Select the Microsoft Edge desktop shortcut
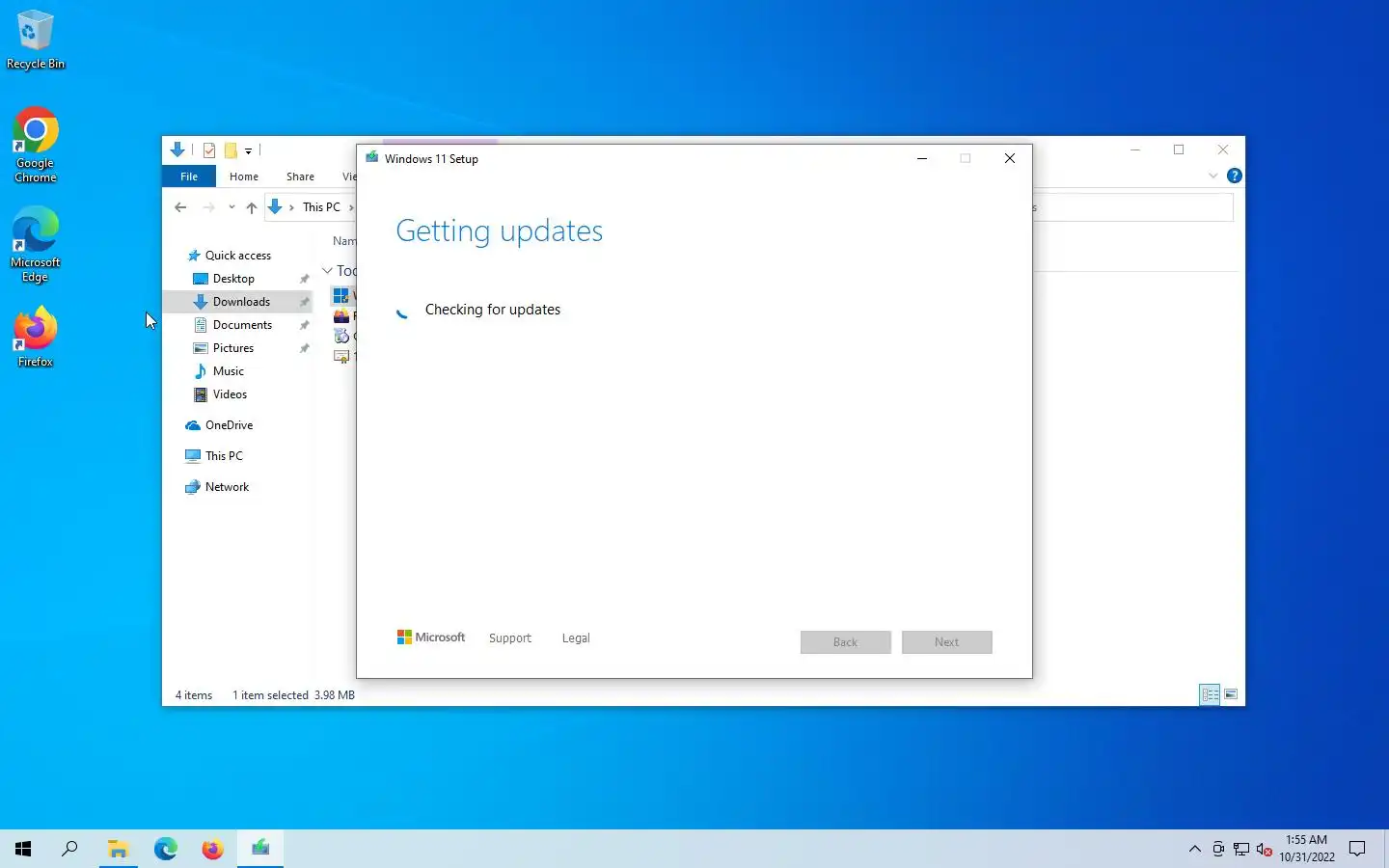The height and width of the screenshot is (868, 1389). [x=36, y=245]
